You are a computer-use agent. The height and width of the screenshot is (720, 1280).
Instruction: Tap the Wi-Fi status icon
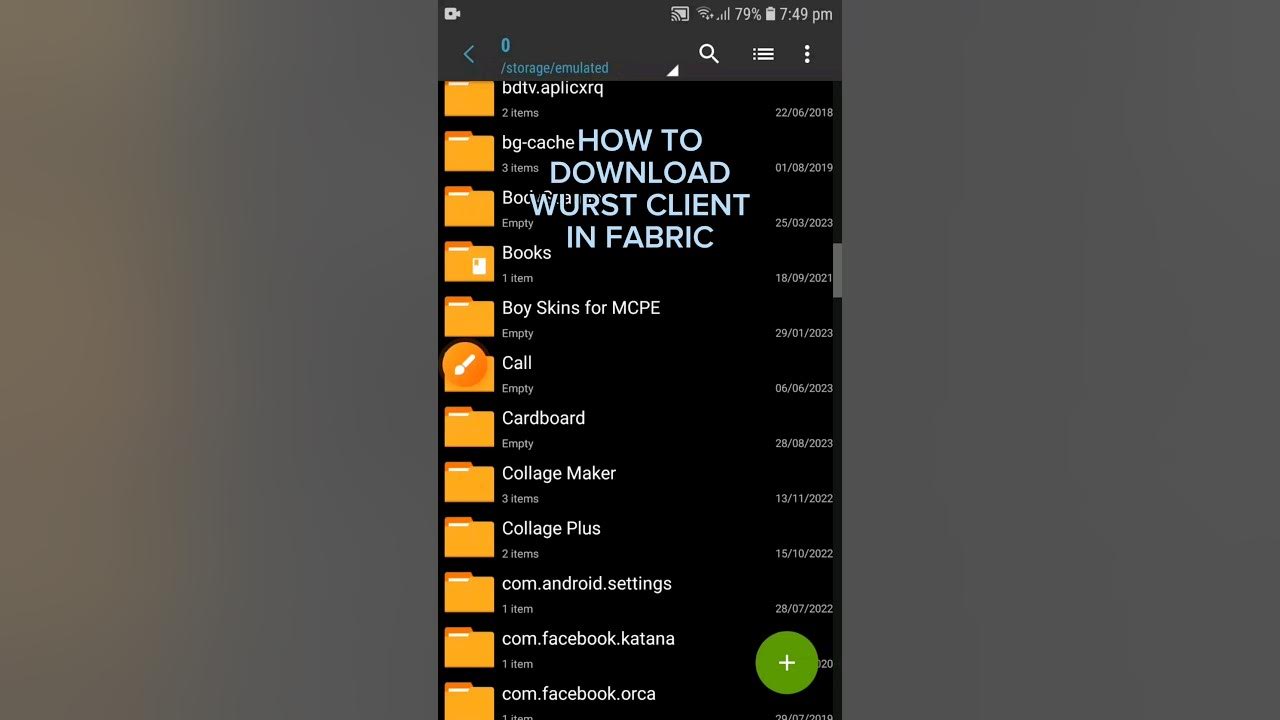[x=705, y=14]
